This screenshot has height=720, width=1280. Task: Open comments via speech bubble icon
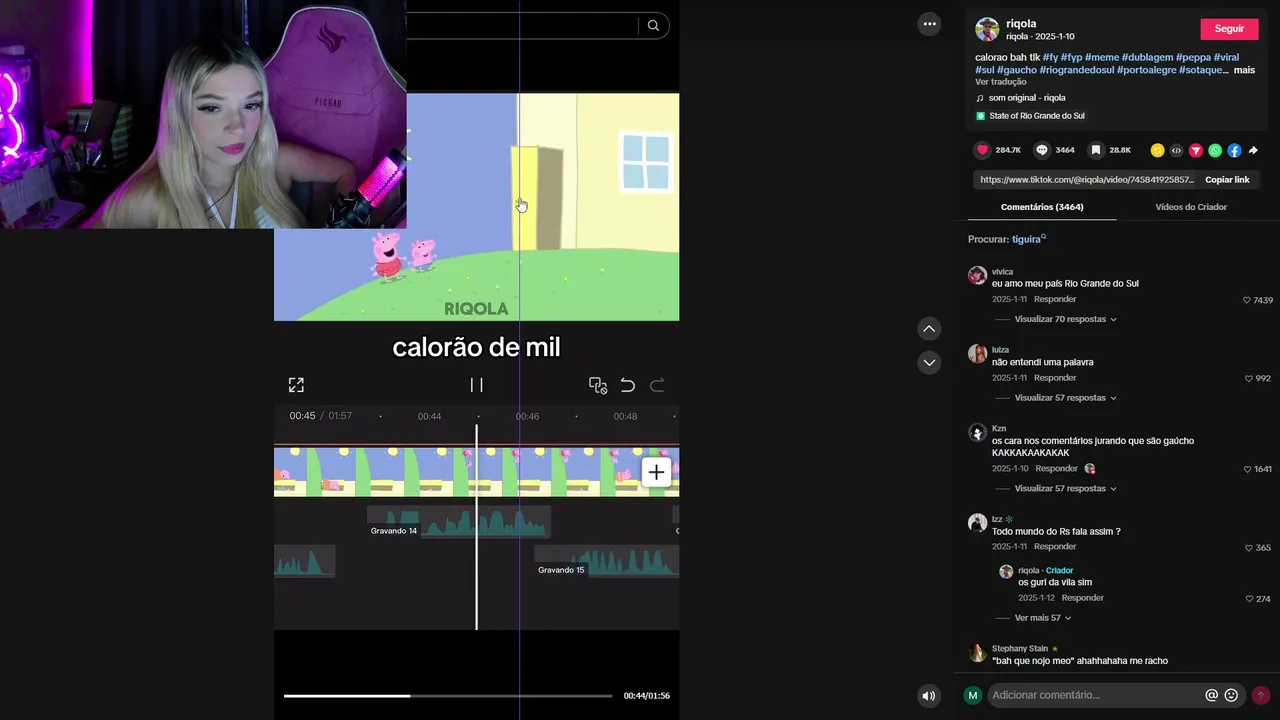(x=1042, y=150)
